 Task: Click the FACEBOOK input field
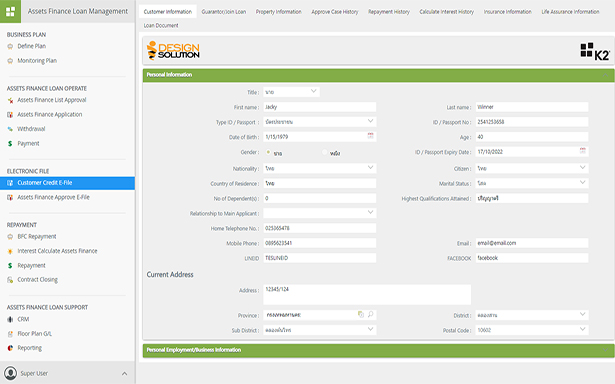pyautogui.click(x=532, y=258)
